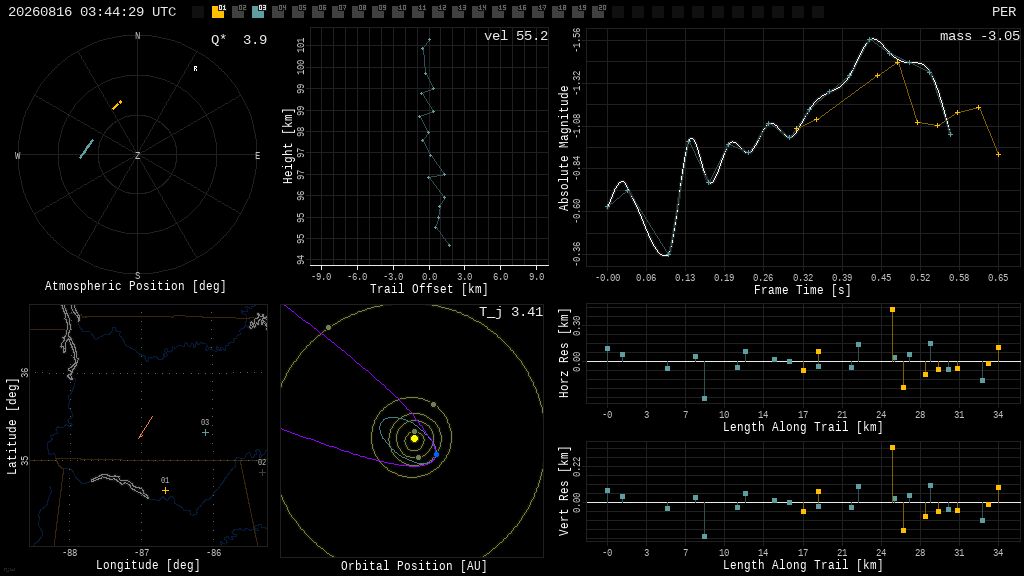This screenshot has width=1024, height=576.
Task: Click the orange ground track on the map
Action: 146,428
